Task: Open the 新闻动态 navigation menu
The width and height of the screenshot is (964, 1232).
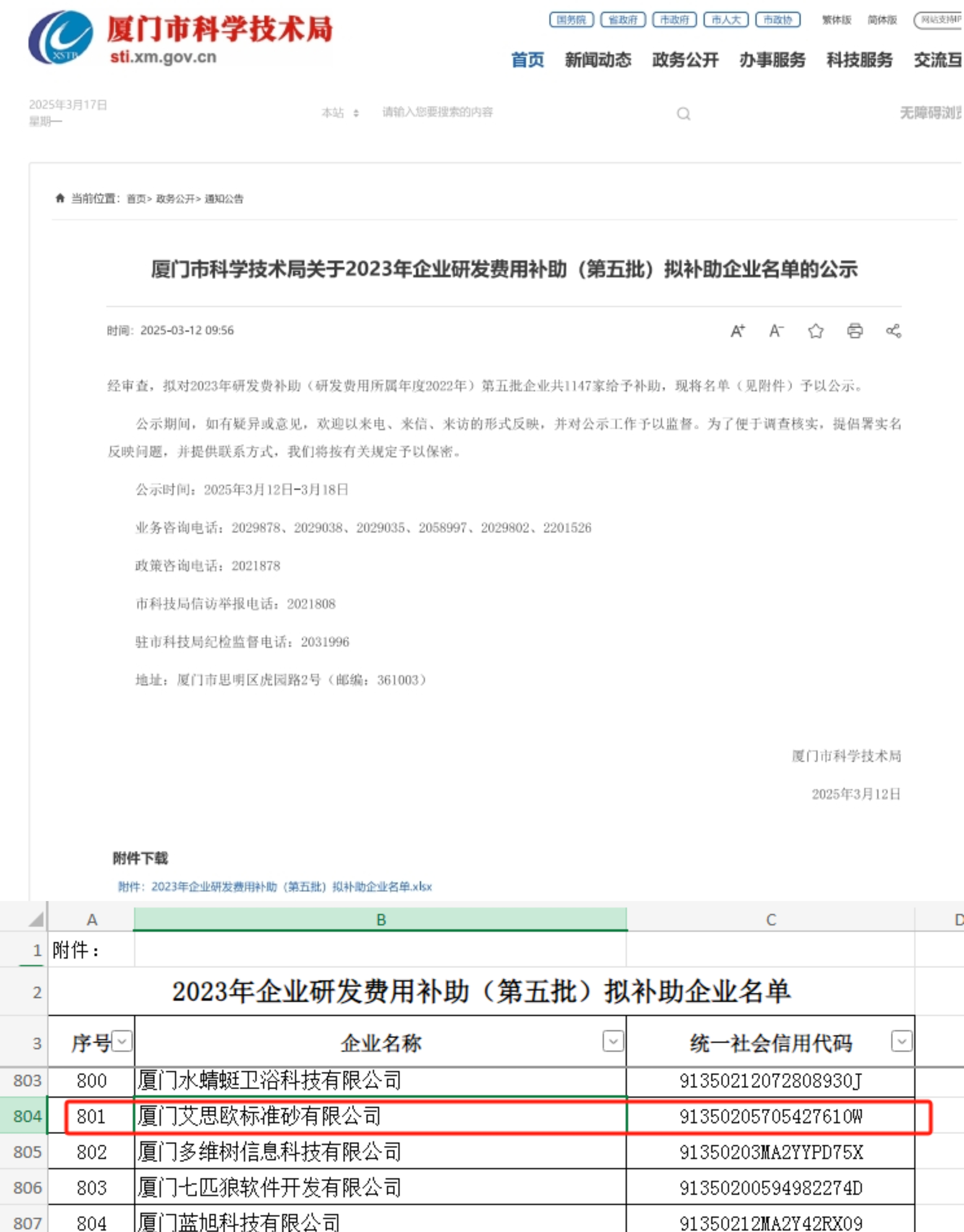Action: 598,60
